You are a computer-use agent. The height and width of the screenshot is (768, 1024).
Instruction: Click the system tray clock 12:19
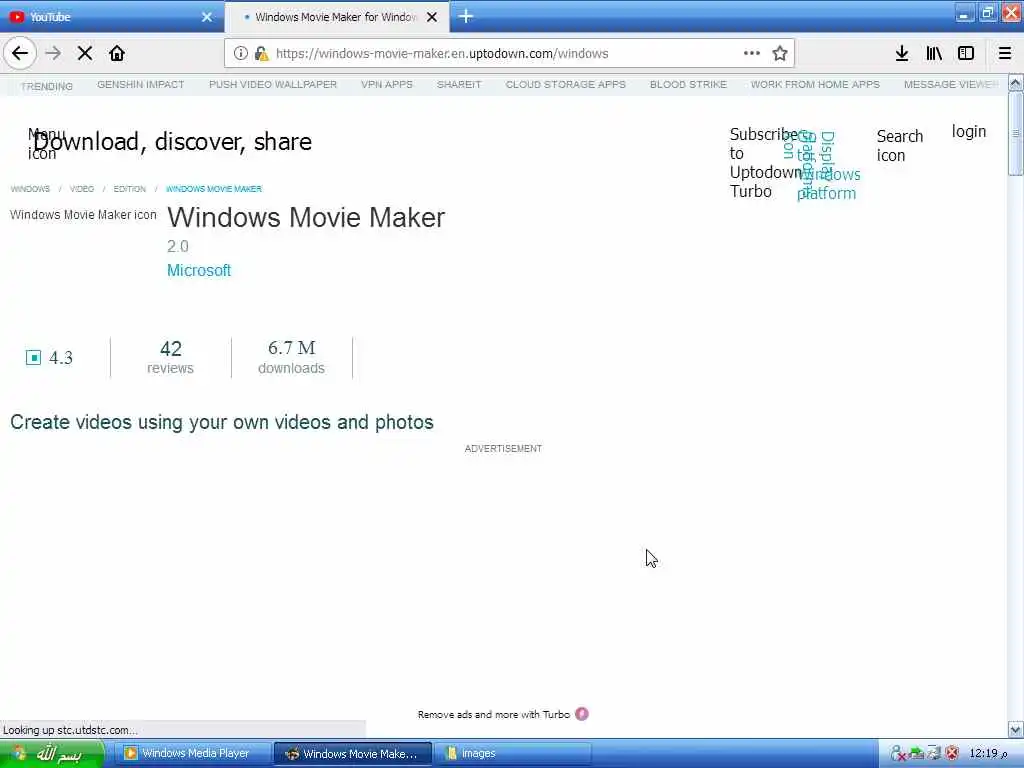pyautogui.click(x=989, y=754)
